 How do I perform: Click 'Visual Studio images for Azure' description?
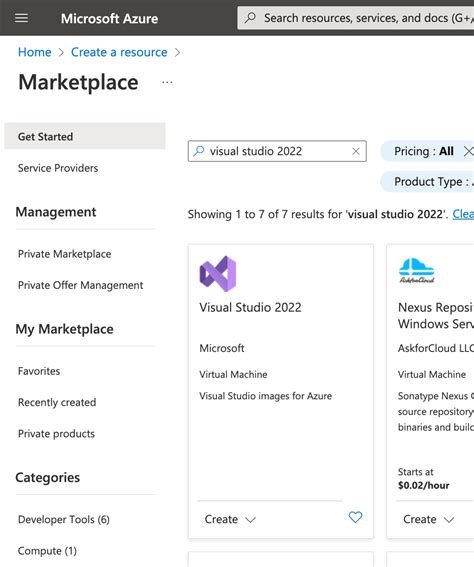265,396
